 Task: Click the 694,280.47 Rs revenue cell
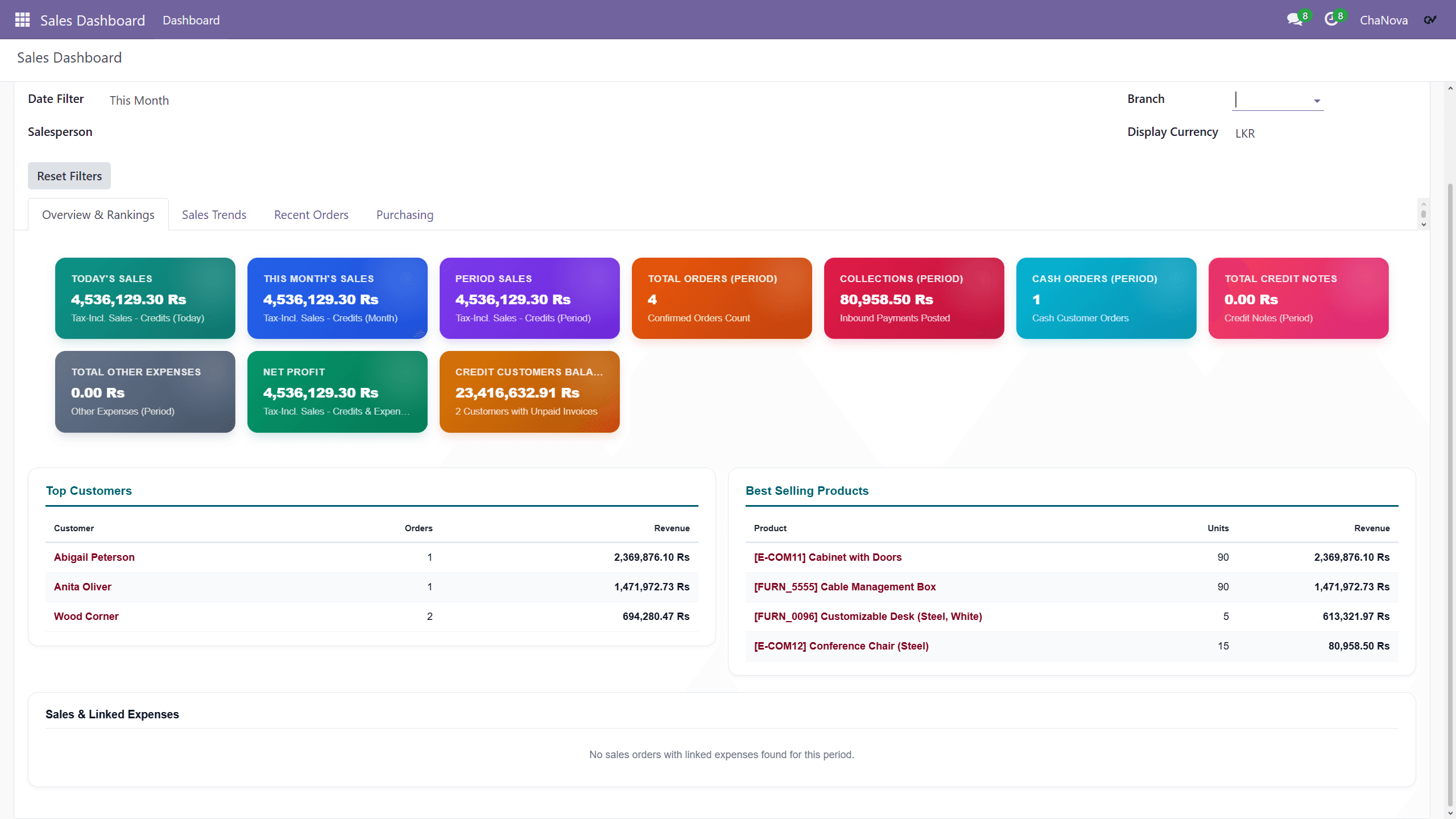(x=656, y=617)
